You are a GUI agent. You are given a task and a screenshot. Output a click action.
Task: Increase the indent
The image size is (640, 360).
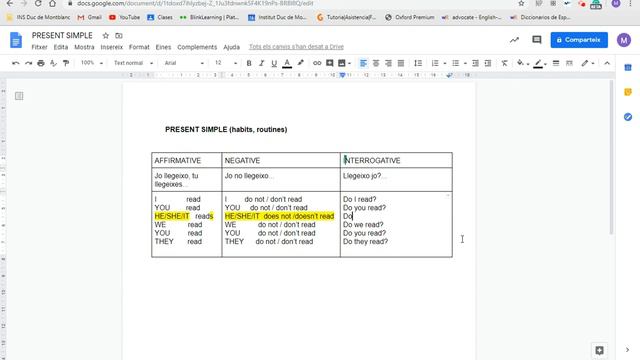point(488,63)
